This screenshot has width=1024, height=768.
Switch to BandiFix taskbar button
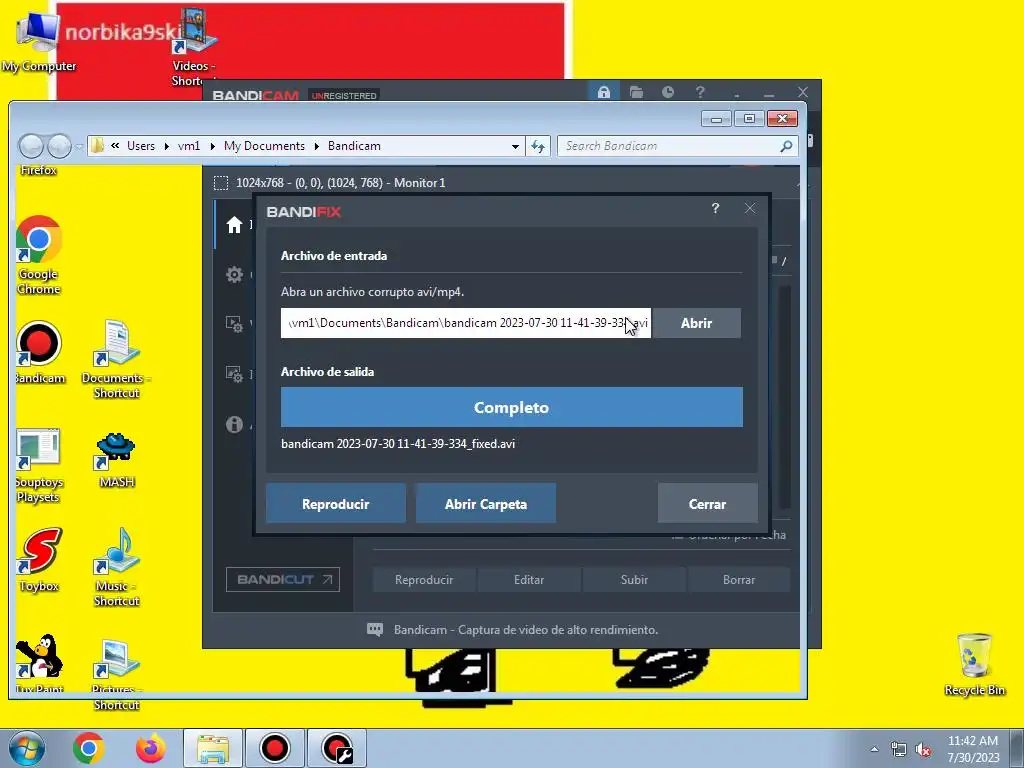[x=336, y=748]
